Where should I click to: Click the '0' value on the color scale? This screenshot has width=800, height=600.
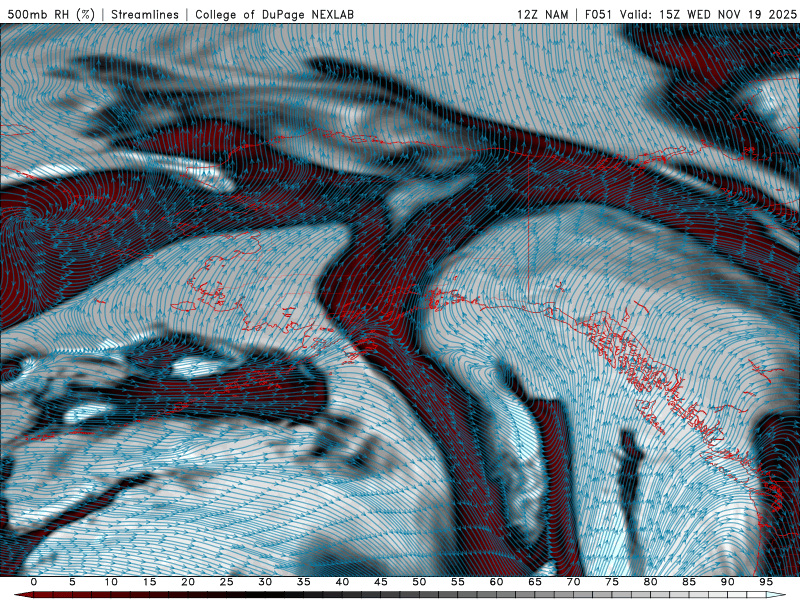34,582
